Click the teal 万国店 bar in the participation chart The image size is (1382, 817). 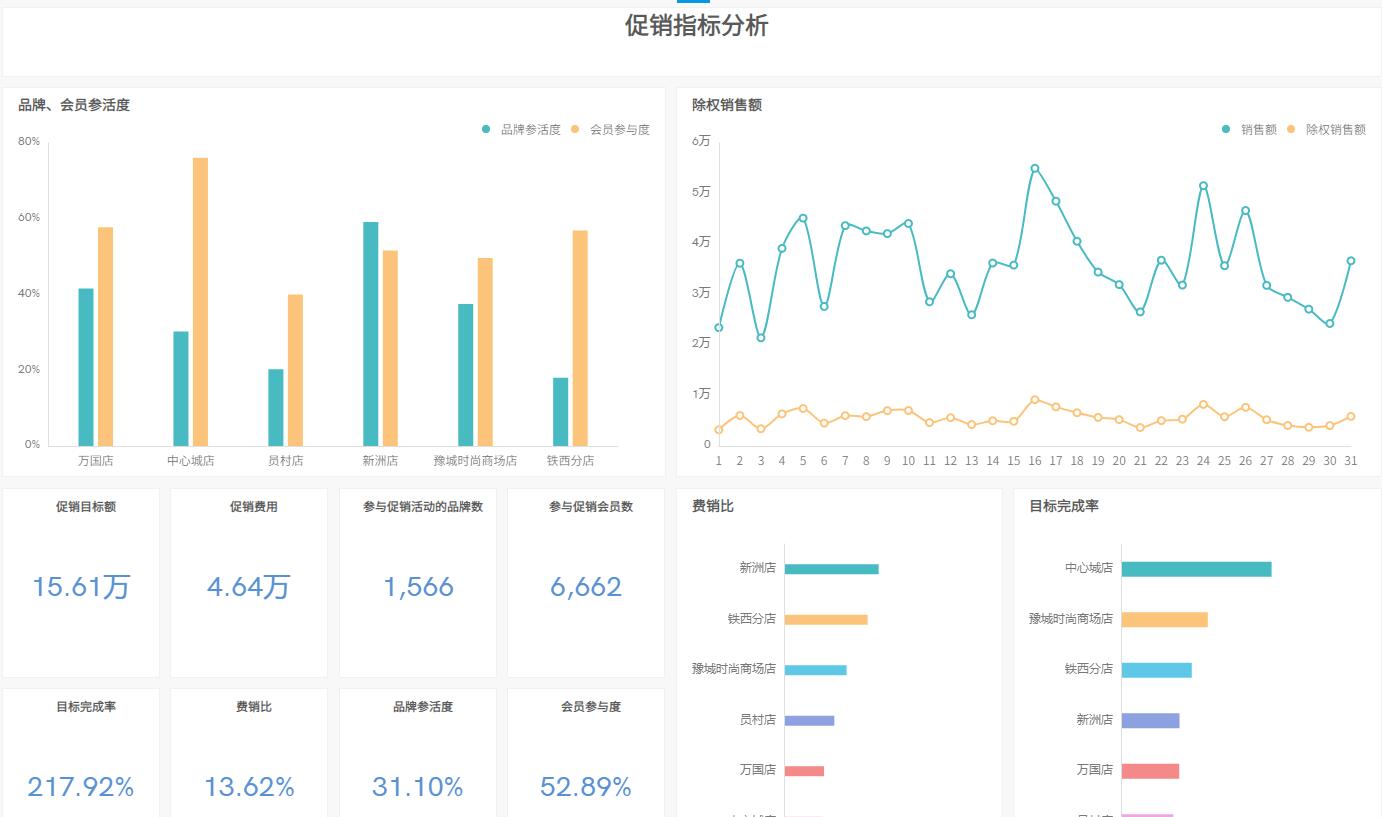click(84, 365)
